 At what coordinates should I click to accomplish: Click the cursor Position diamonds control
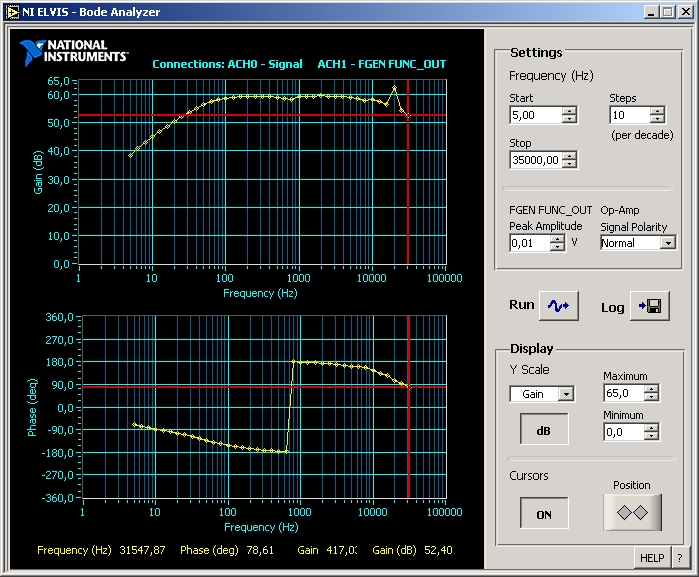click(632, 512)
